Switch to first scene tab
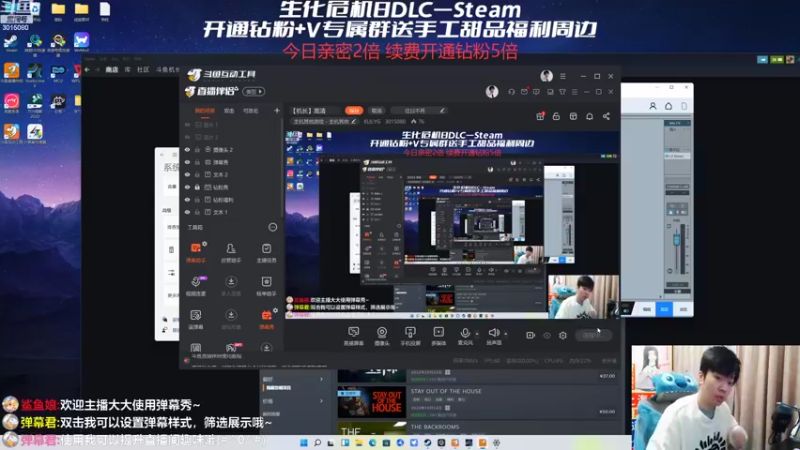Image resolution: width=800 pixels, height=450 pixels. click(205, 110)
